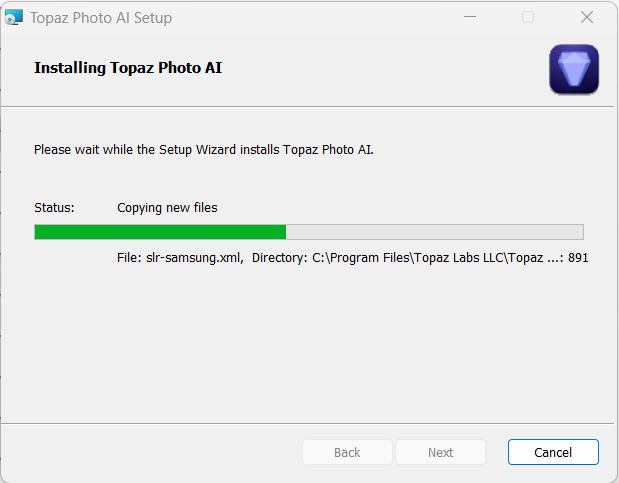Close the setup window with the X
619x483 pixels.
[x=587, y=17]
